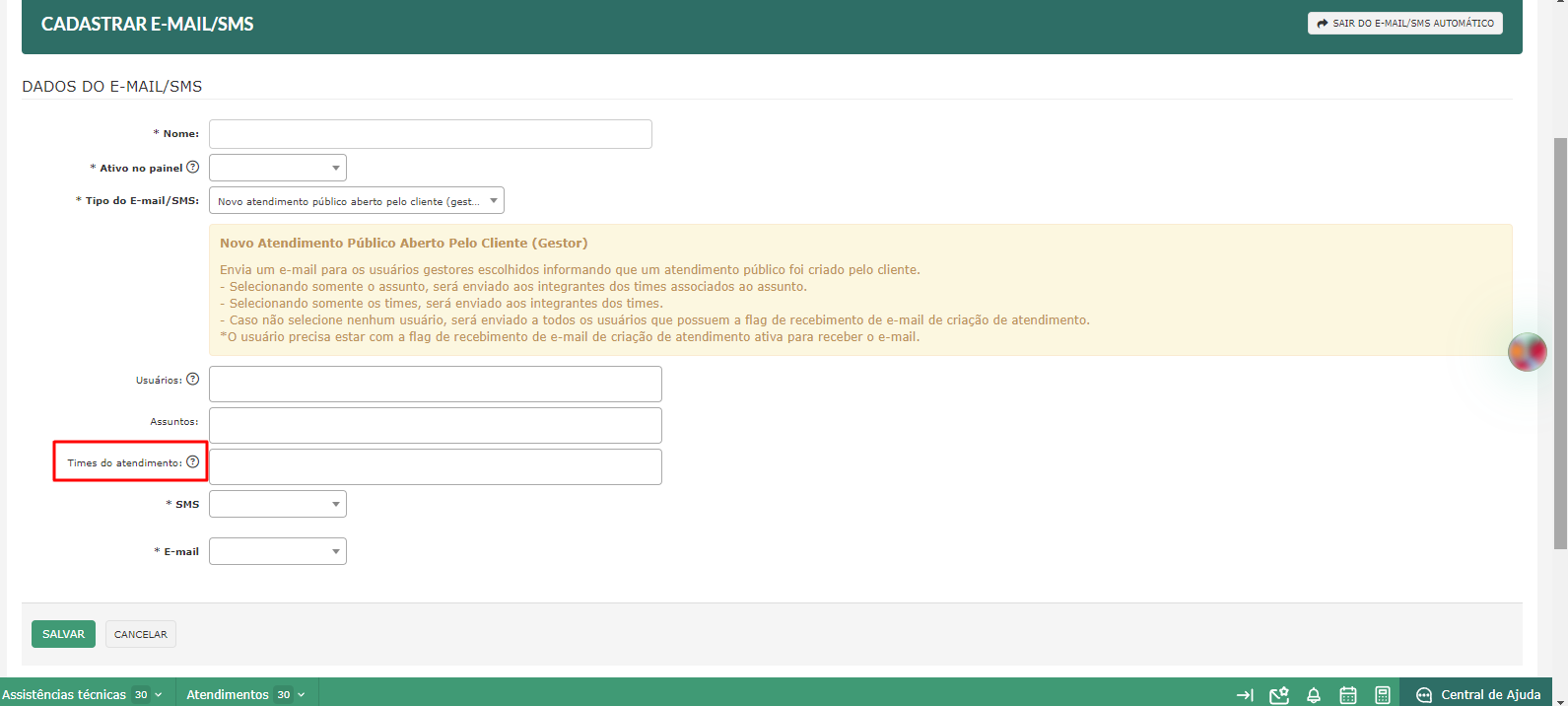The width and height of the screenshot is (1568, 706).
Task: Click the 'DADOS DO E-MAIL/SMS' section title
Action: (112, 87)
